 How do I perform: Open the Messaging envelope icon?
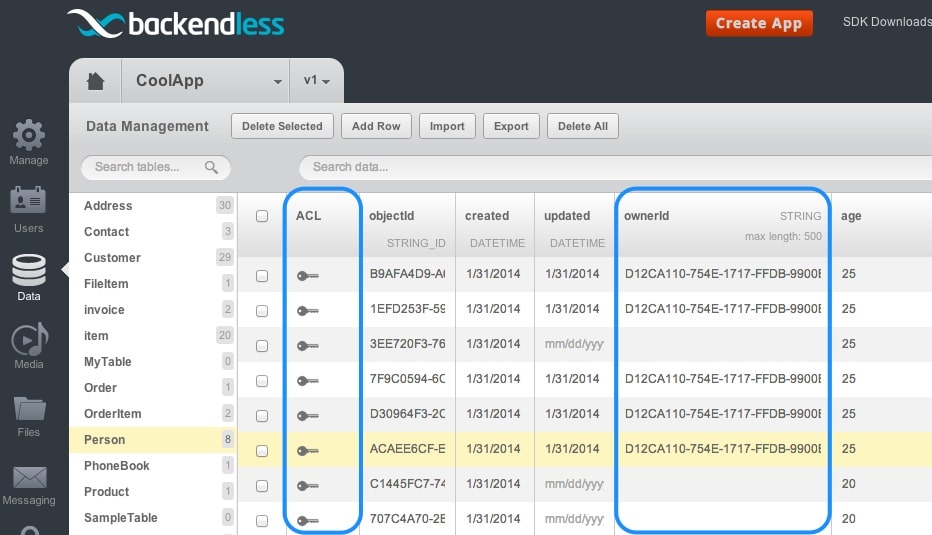[x=29, y=477]
